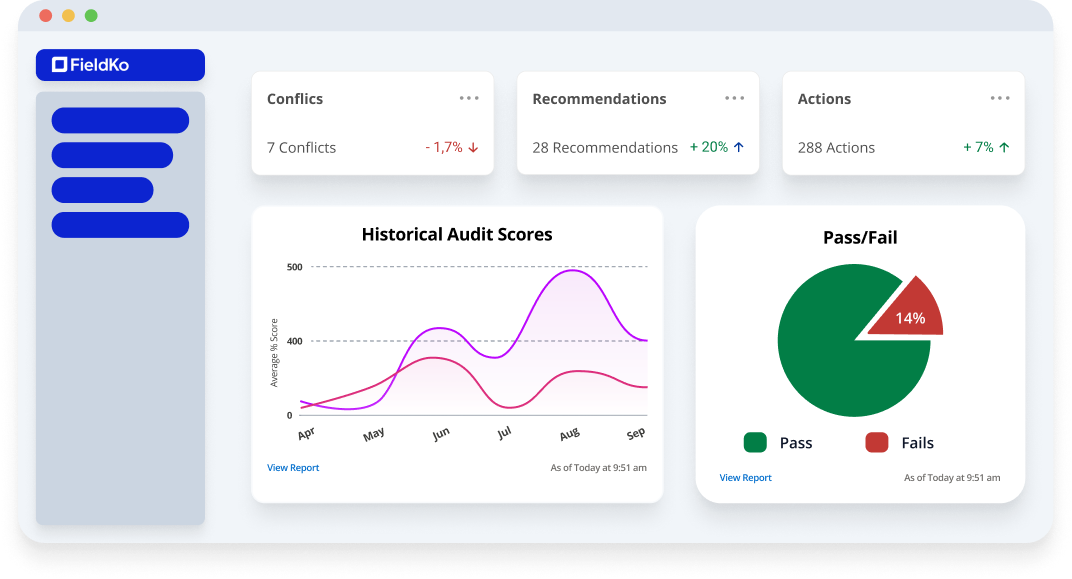Click the Pass/Fail heading
This screenshot has height=579, width=1072.
click(860, 237)
